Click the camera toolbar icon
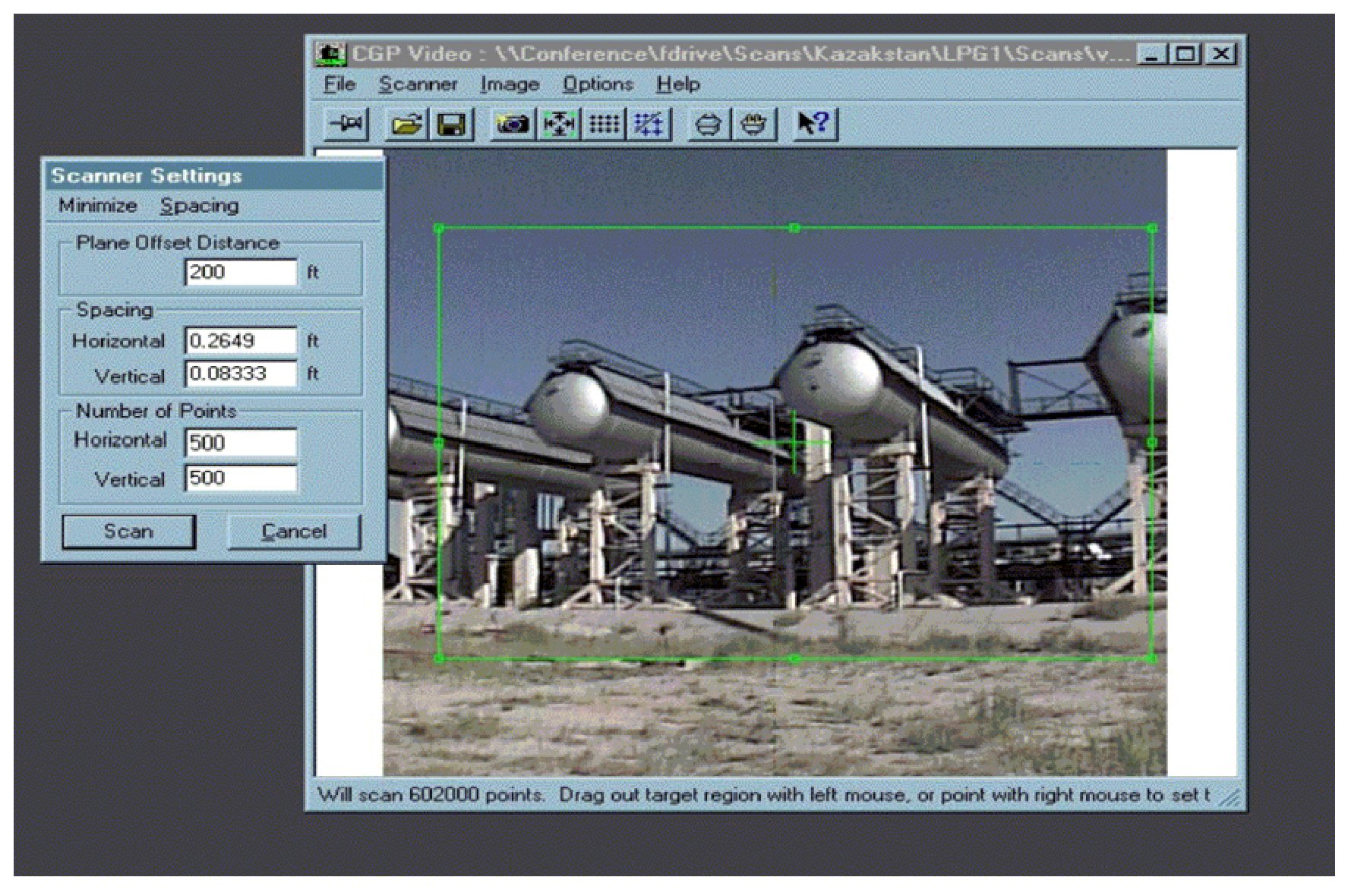Image resolution: width=1367 pixels, height=896 pixels. tap(513, 124)
